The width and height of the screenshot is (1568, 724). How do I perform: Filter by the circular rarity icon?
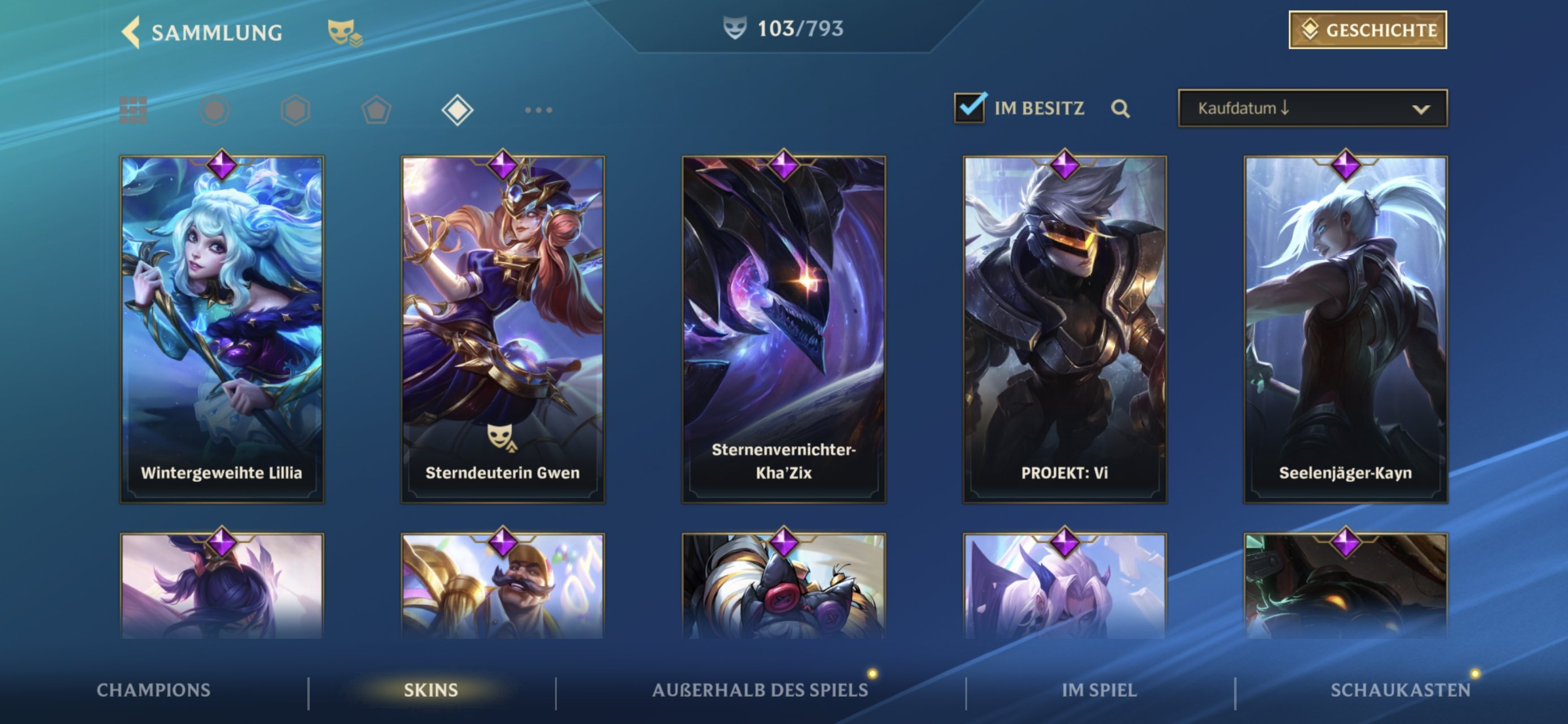[214, 110]
